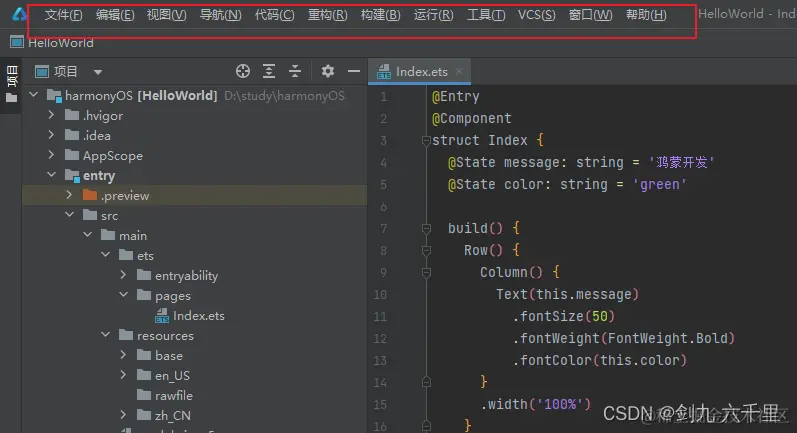Screen dimensions: 797x433
Task: Click the 'green' string literal
Action: [x=660, y=184]
